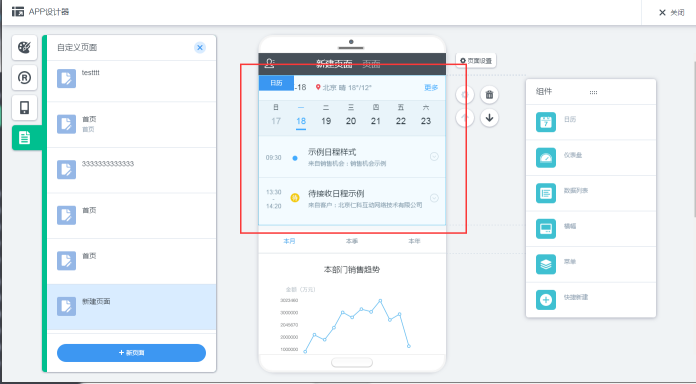696x384 pixels.
Task: Open the theme palette sidebar icon
Action: [x=24, y=48]
